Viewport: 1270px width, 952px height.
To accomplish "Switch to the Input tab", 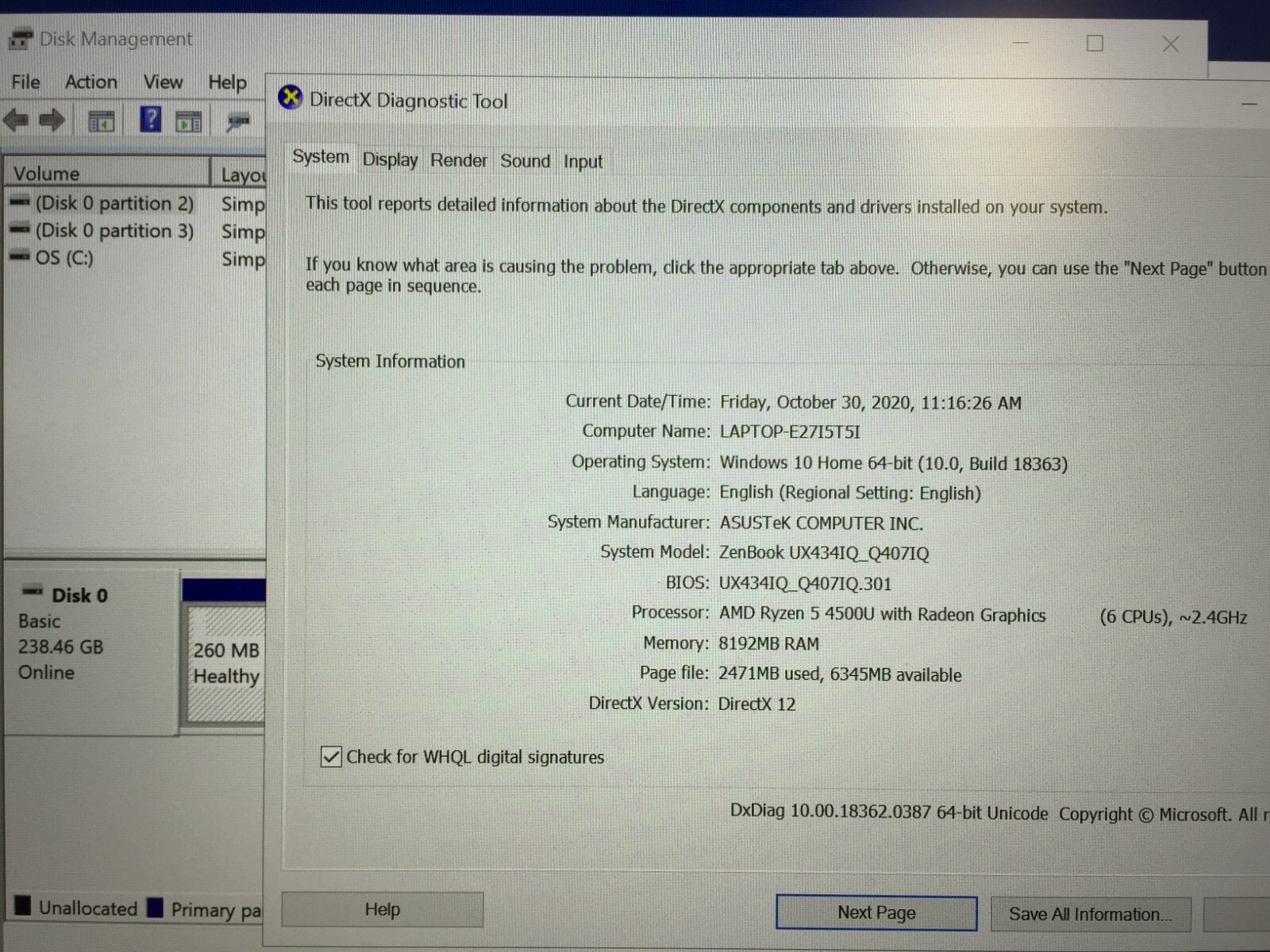I will pyautogui.click(x=583, y=162).
